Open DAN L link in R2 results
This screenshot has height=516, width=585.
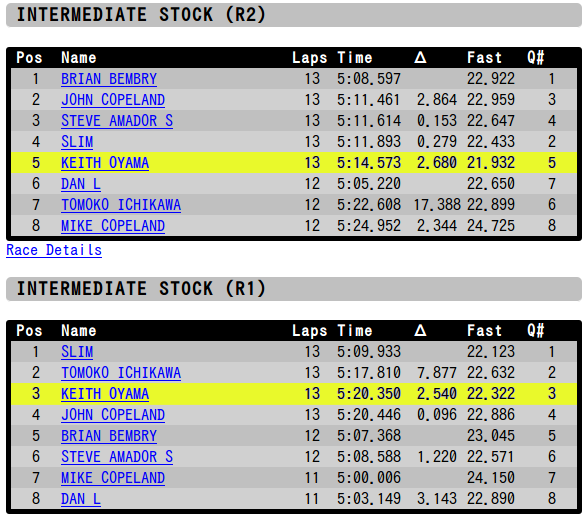coord(81,184)
